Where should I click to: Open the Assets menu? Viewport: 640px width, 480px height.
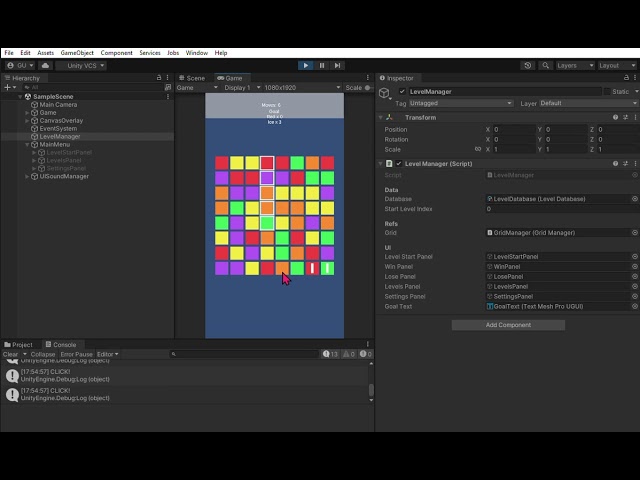pyautogui.click(x=45, y=53)
